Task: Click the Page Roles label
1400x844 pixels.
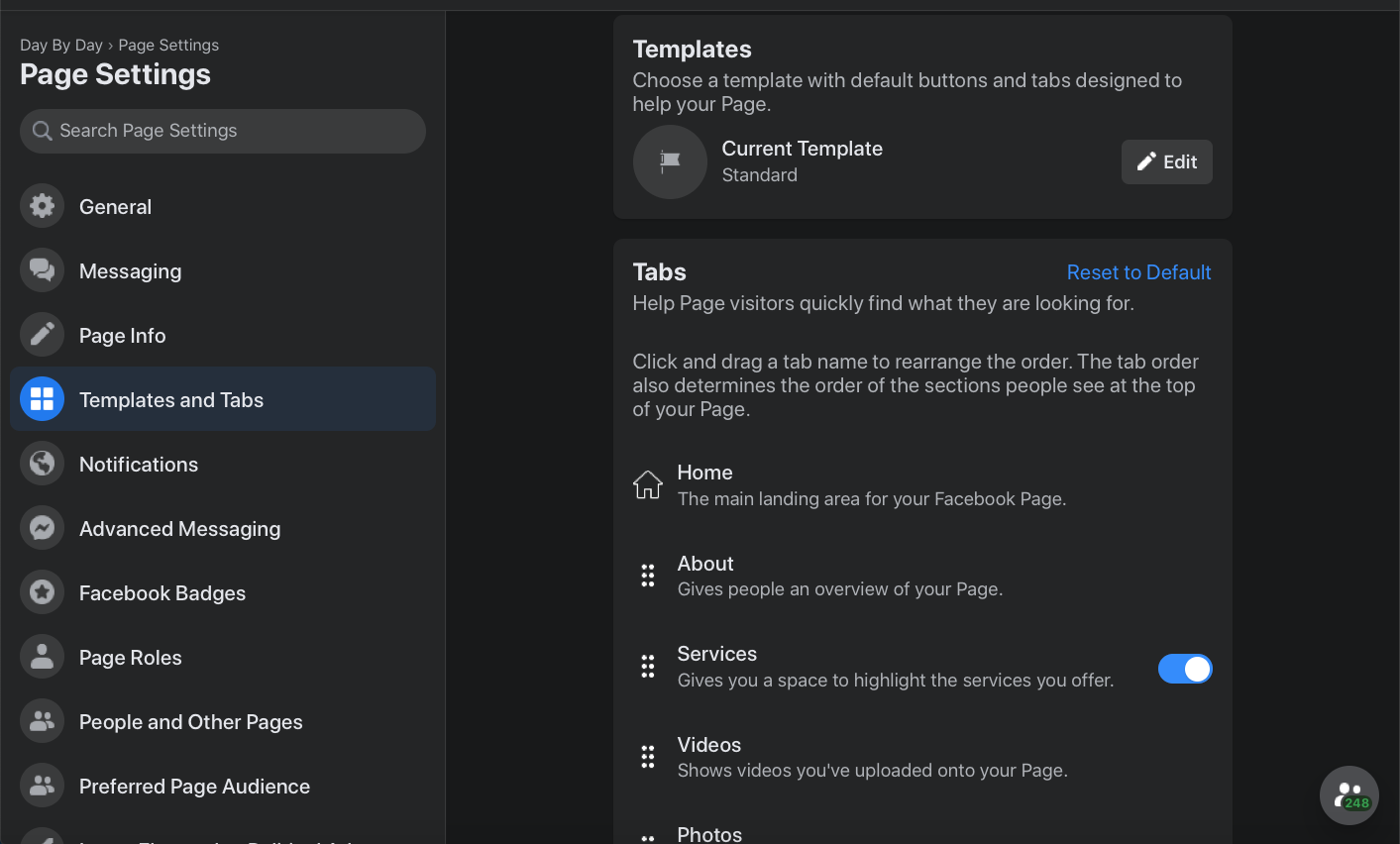Action: [x=131, y=658]
